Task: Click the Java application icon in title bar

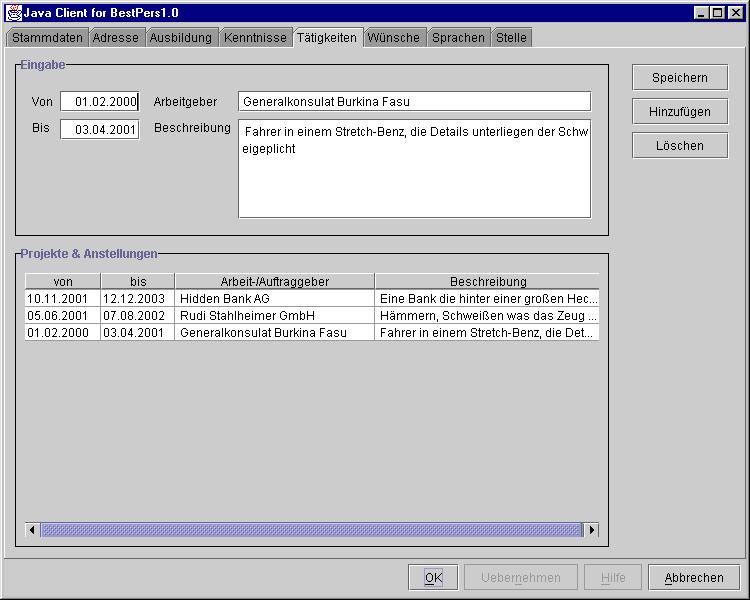Action: tap(14, 12)
